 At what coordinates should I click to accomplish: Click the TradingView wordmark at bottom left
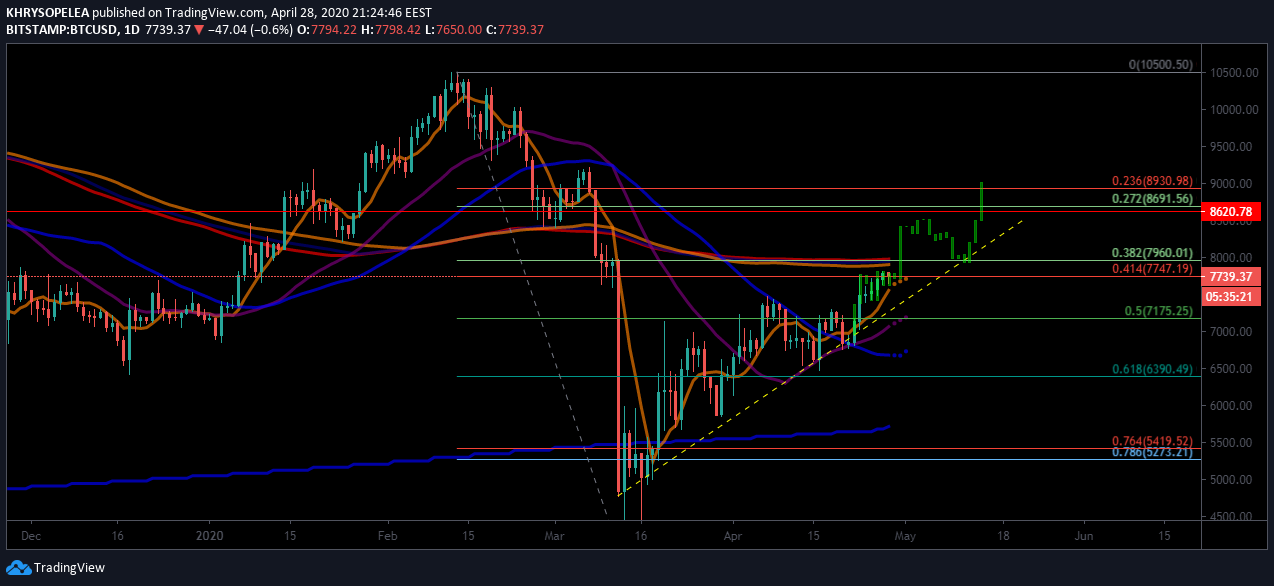[69, 568]
